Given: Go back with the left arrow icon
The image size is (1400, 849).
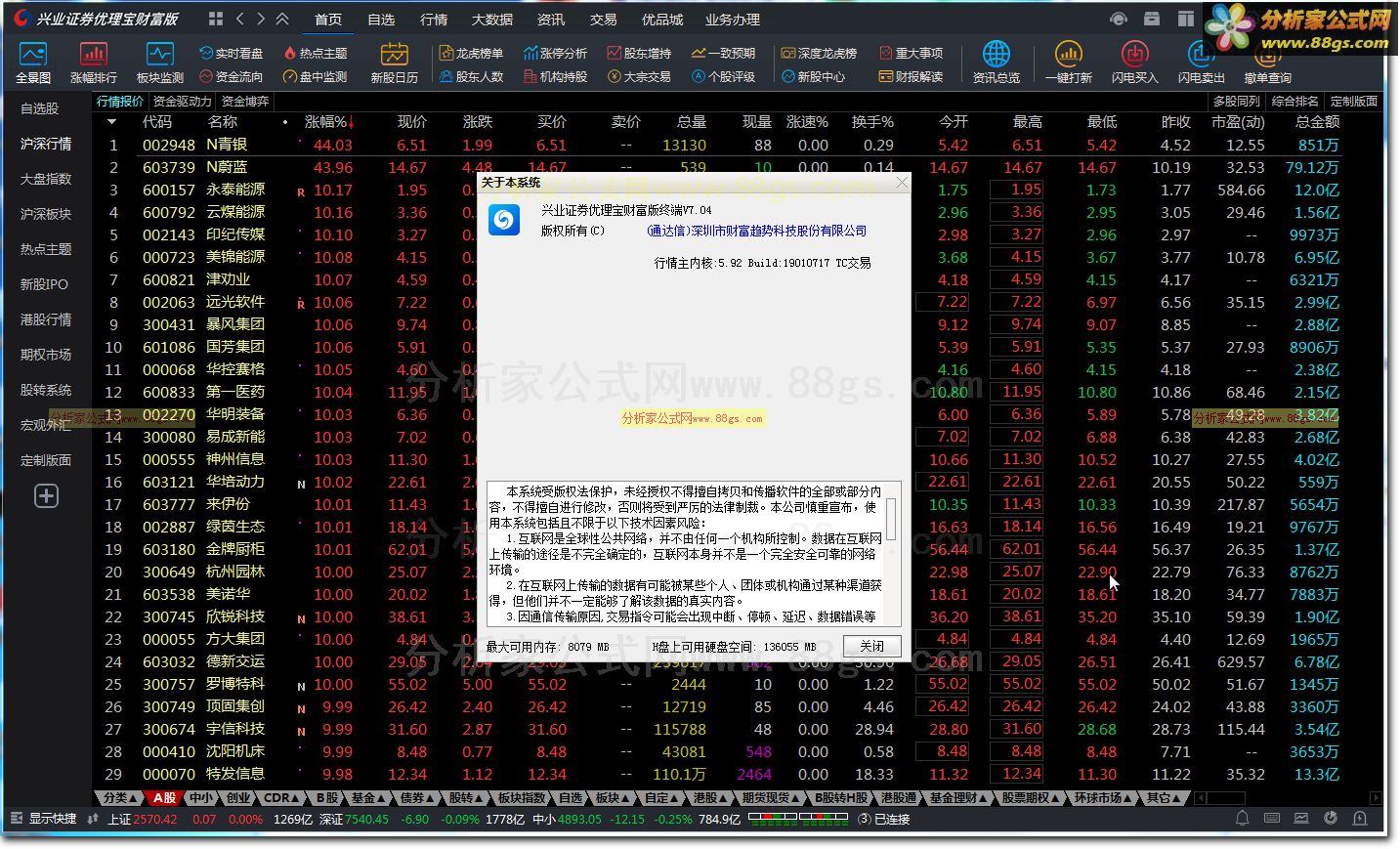Looking at the screenshot, I should tap(240, 19).
